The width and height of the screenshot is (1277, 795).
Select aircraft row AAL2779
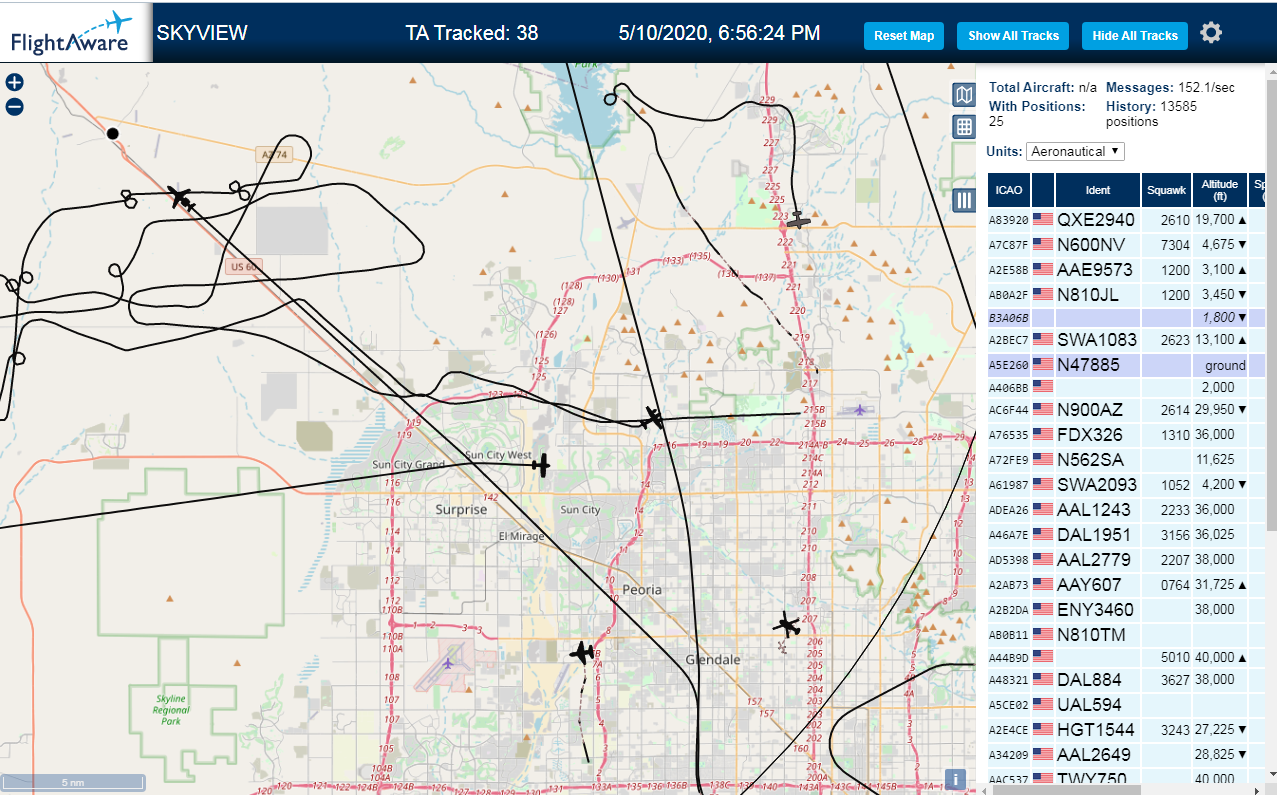(1126, 560)
